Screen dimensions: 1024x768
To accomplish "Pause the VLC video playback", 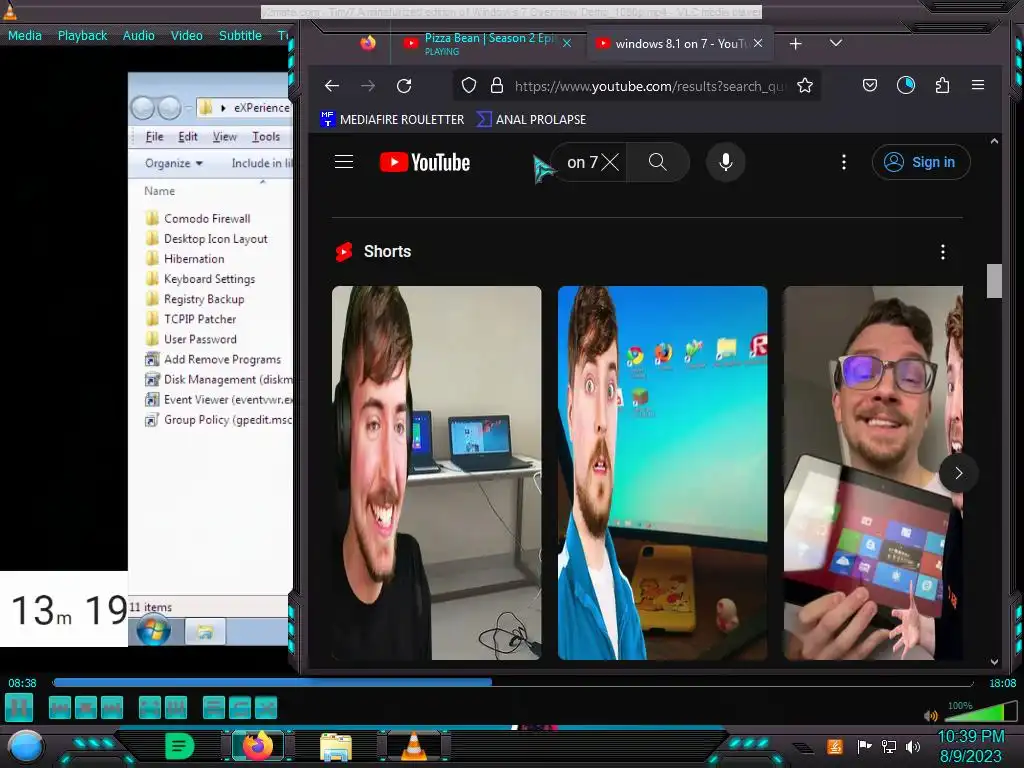I will (x=19, y=708).
